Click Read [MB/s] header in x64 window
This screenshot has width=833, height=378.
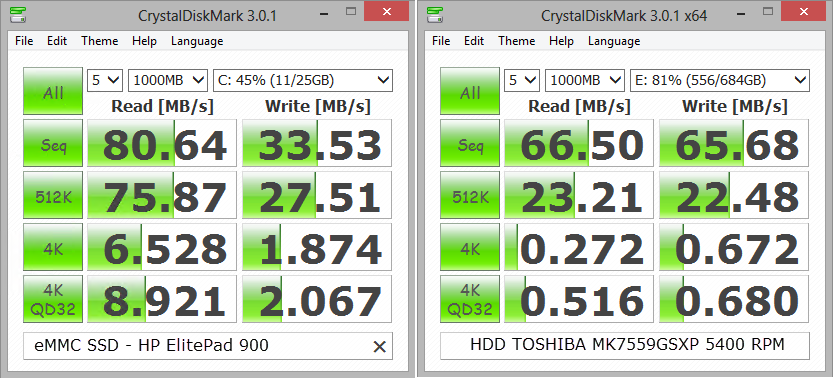(579, 106)
